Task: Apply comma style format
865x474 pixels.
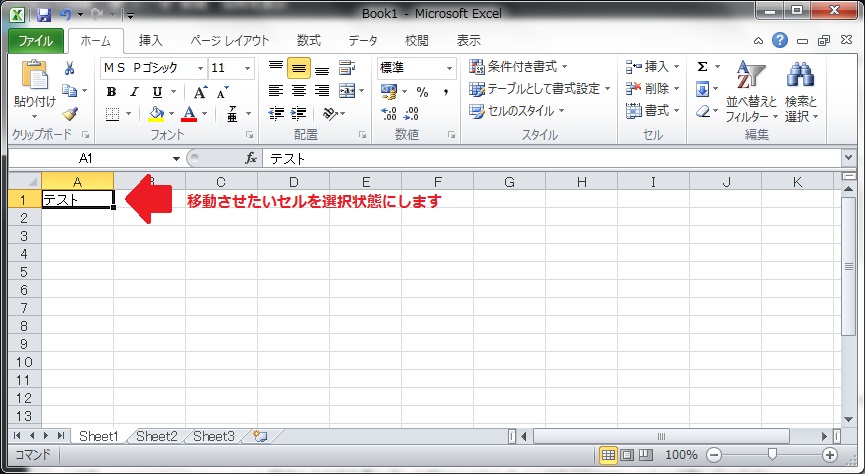Action: click(446, 92)
